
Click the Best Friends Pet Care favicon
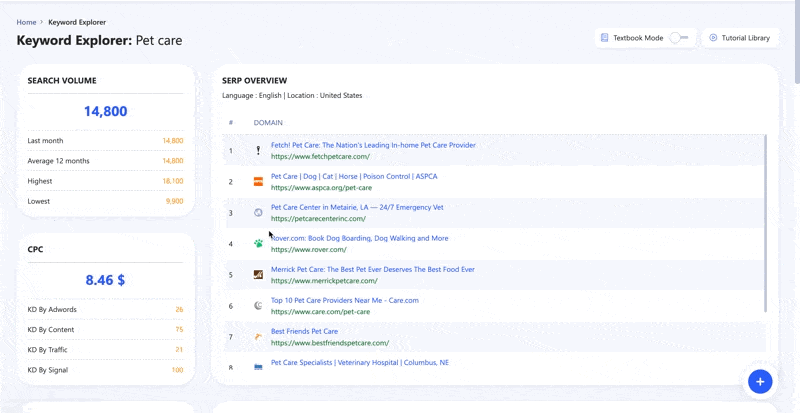[x=259, y=337]
